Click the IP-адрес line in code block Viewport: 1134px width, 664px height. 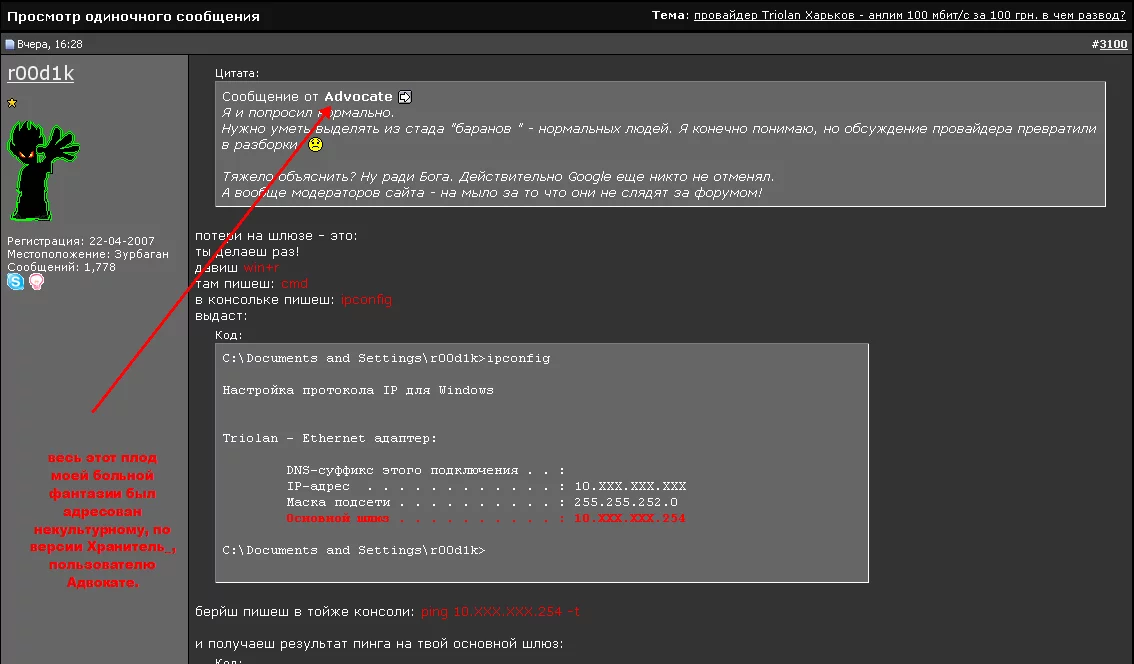click(486, 486)
